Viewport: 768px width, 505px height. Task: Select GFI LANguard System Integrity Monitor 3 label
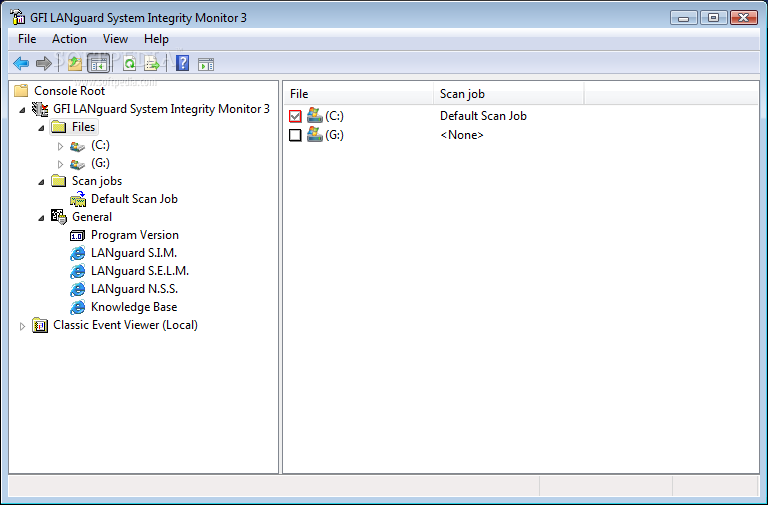tap(161, 109)
